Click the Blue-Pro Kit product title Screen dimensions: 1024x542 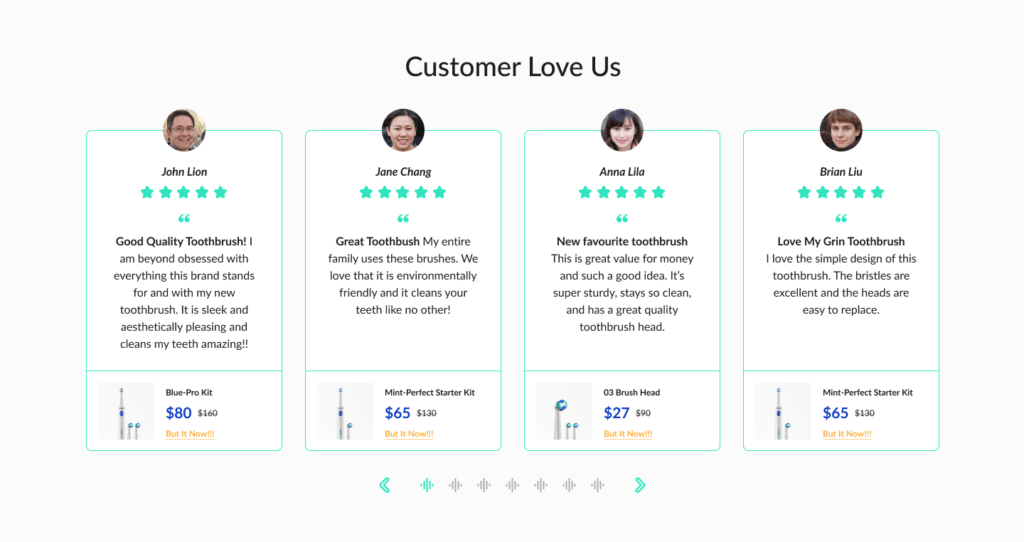click(x=189, y=392)
